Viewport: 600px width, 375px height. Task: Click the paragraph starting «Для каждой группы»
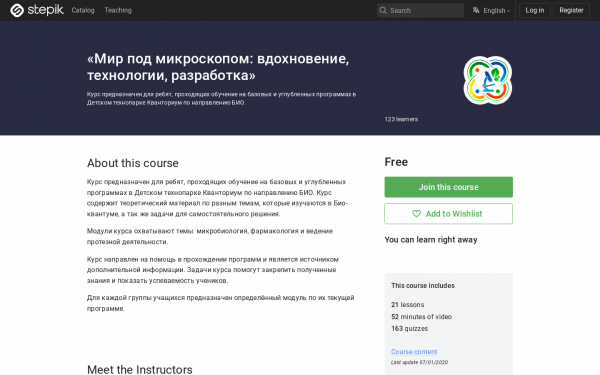(x=220, y=303)
